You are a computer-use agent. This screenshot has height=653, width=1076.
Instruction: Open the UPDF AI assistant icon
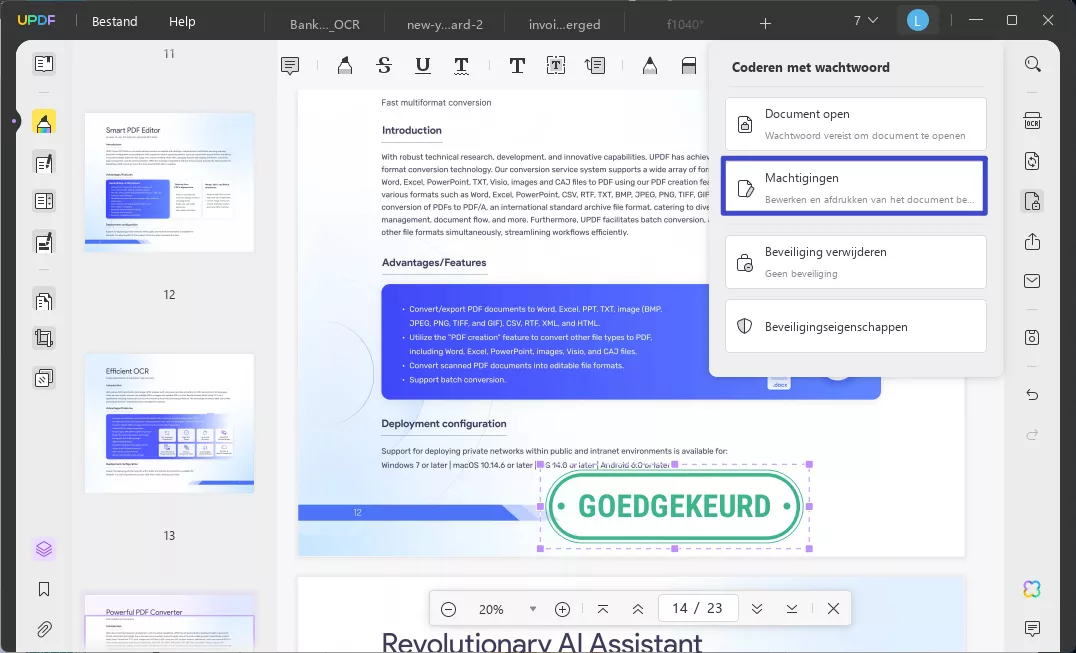(x=1032, y=589)
